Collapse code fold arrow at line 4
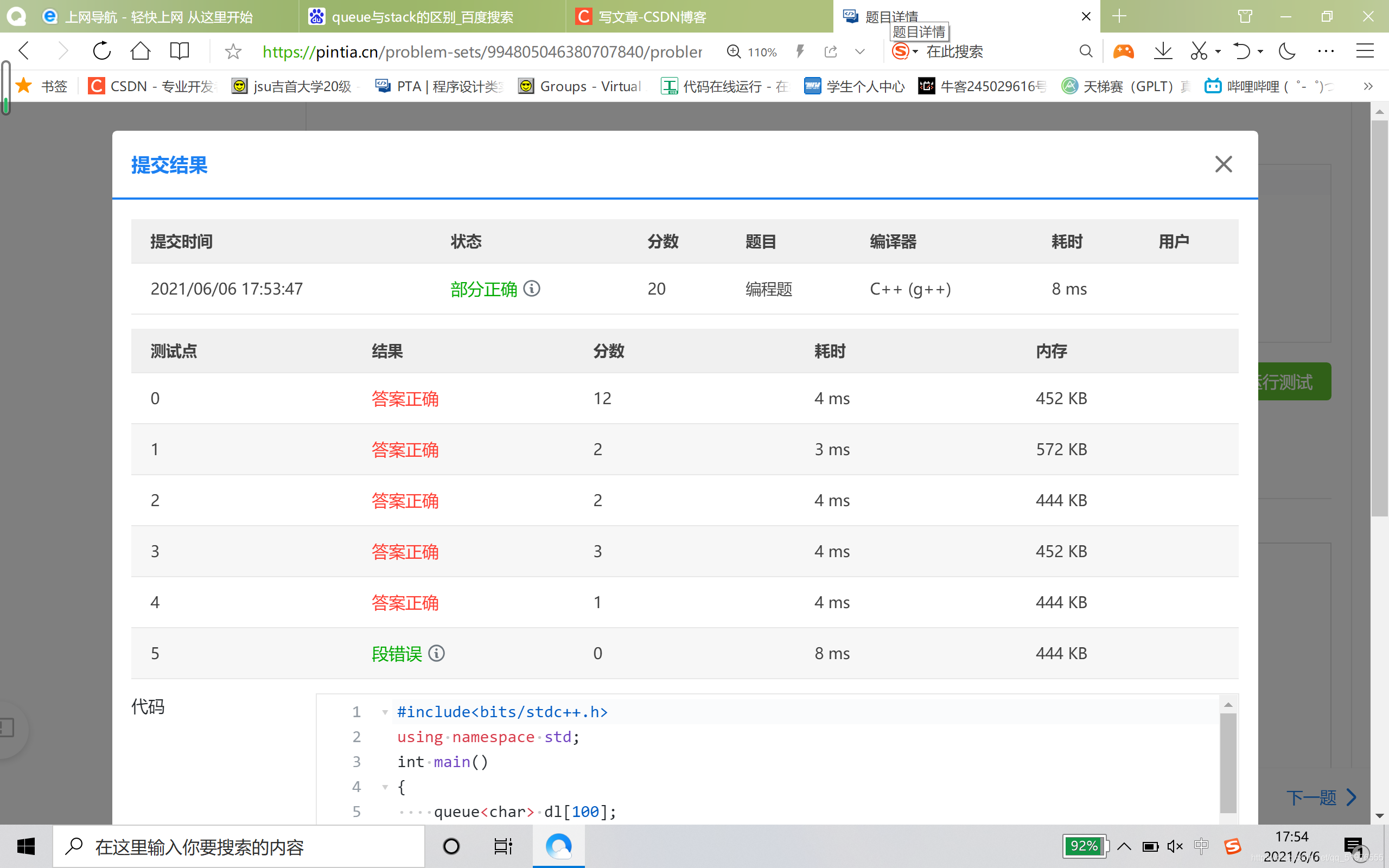The image size is (1389, 868). [385, 787]
